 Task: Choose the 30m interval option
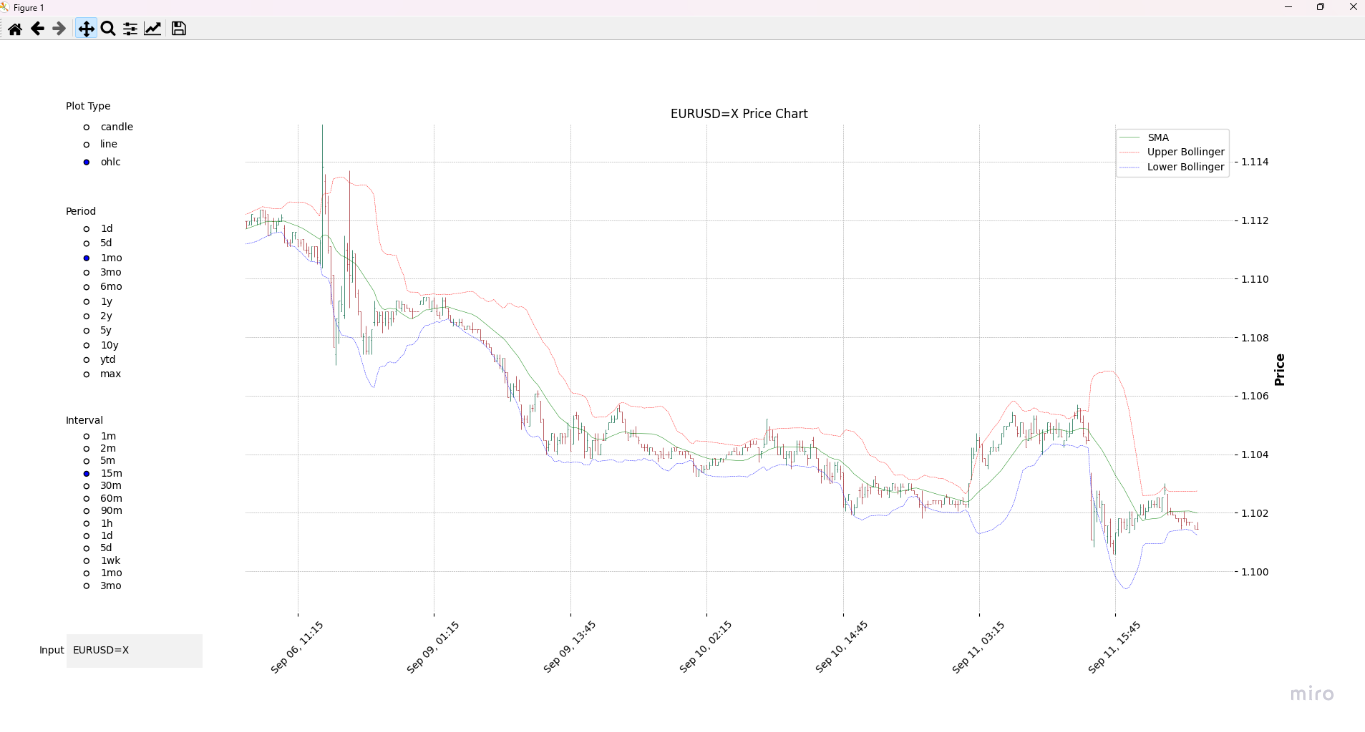[86, 485]
